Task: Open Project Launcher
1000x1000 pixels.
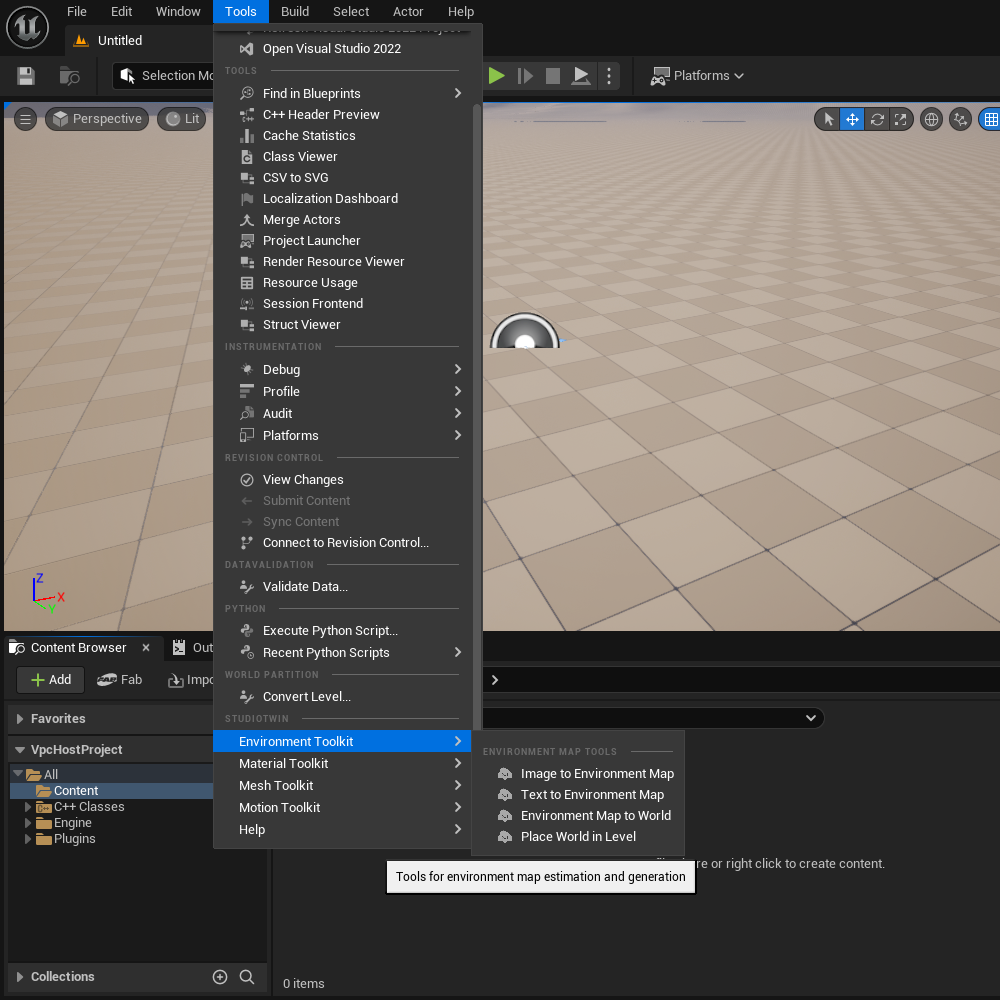Action: (343, 240)
